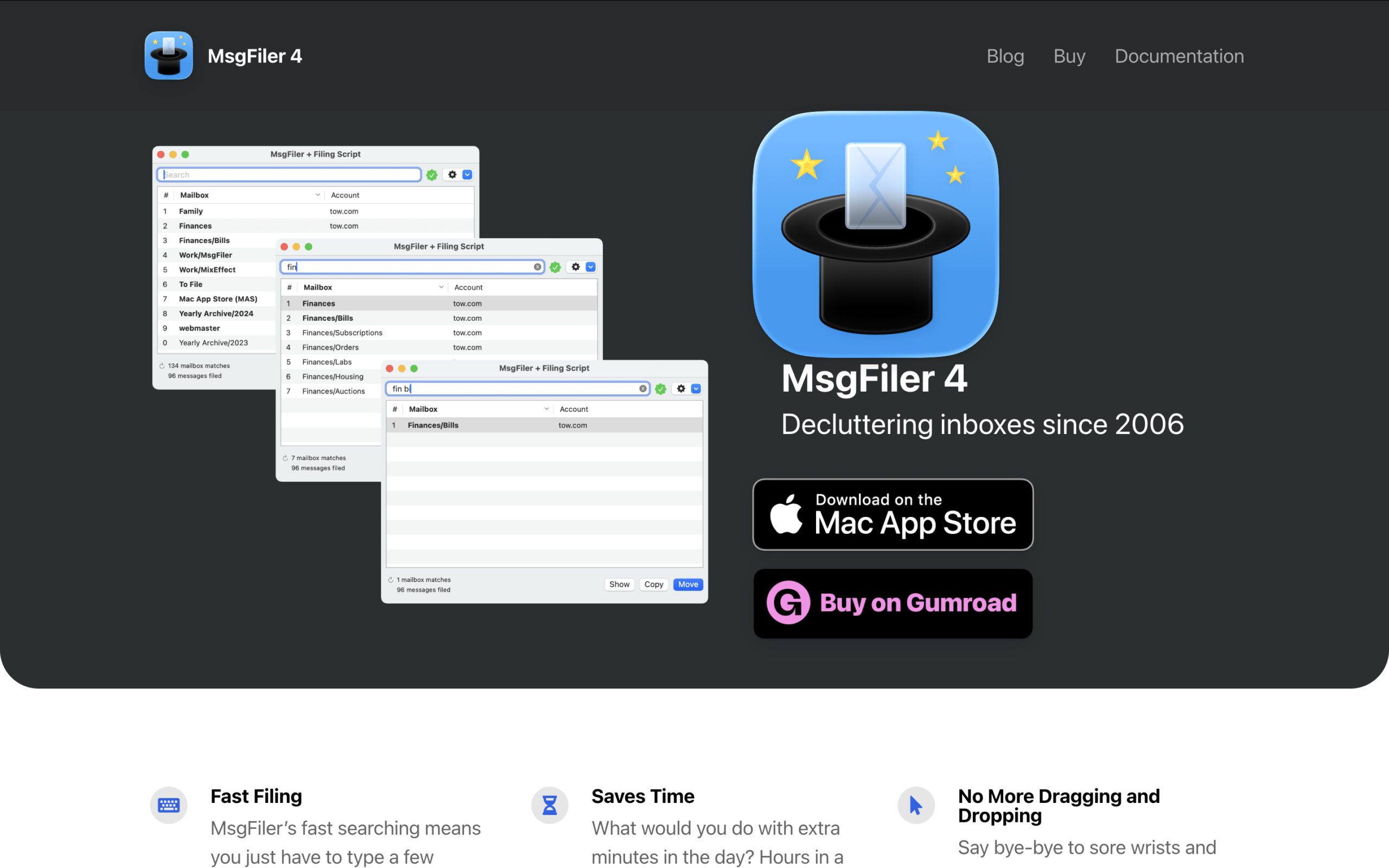The image size is (1389, 868).
Task: Click the Buy on Gumroad button
Action: pyautogui.click(x=893, y=603)
